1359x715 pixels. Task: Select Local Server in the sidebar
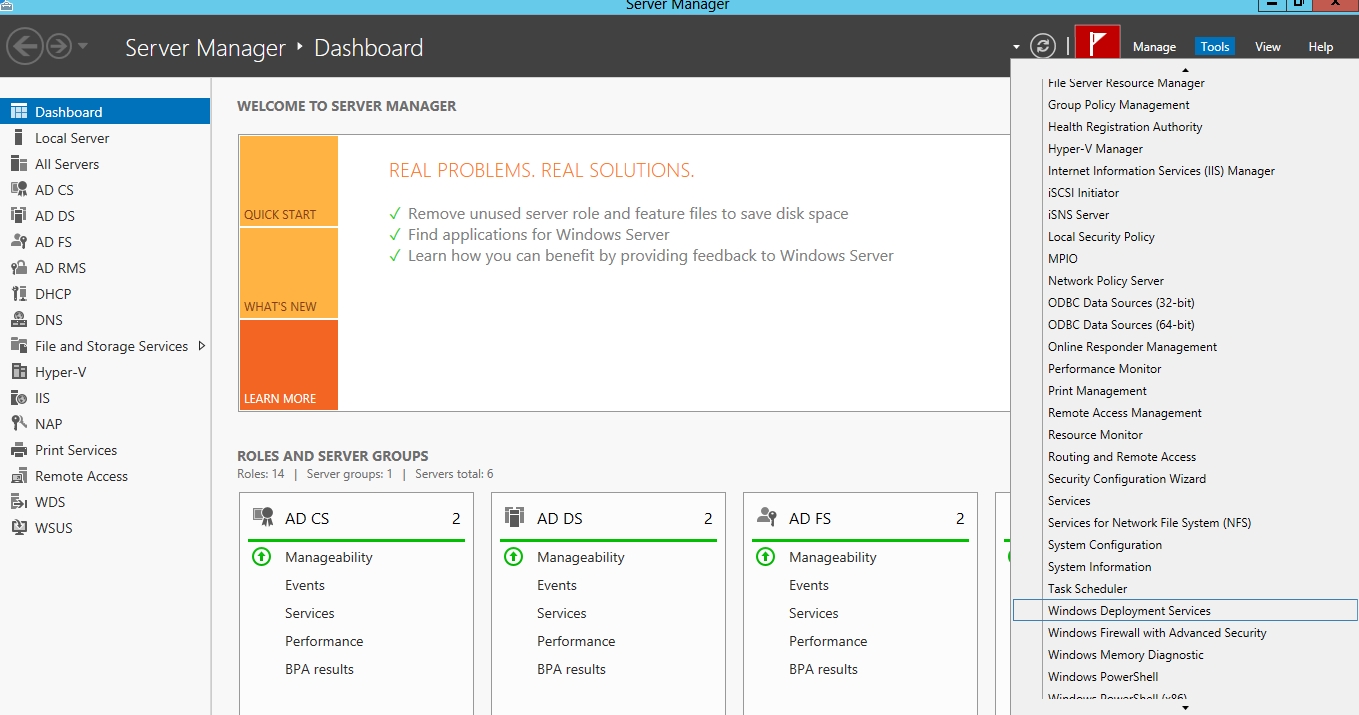[72, 138]
